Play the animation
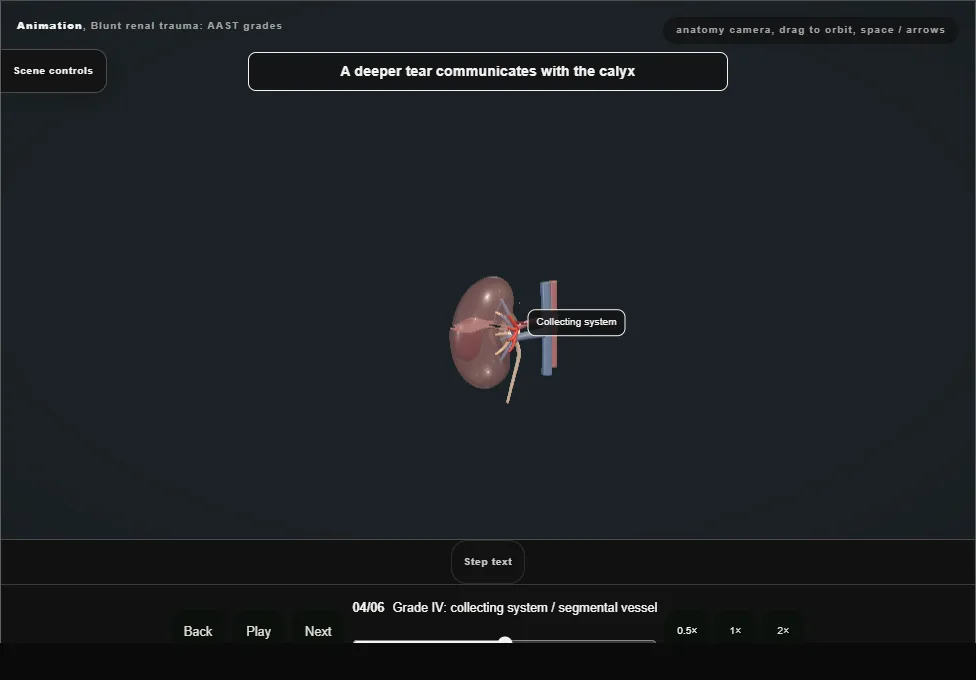This screenshot has height=680, width=976. click(x=258, y=631)
